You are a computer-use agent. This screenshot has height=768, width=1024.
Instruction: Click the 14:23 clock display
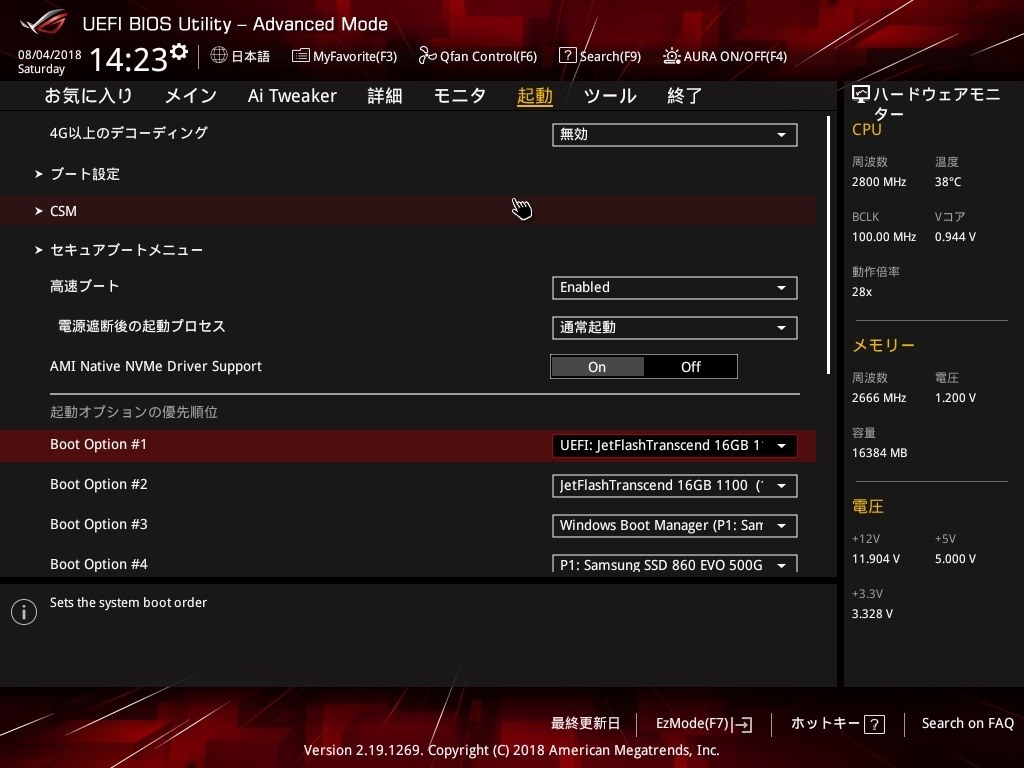[x=129, y=59]
